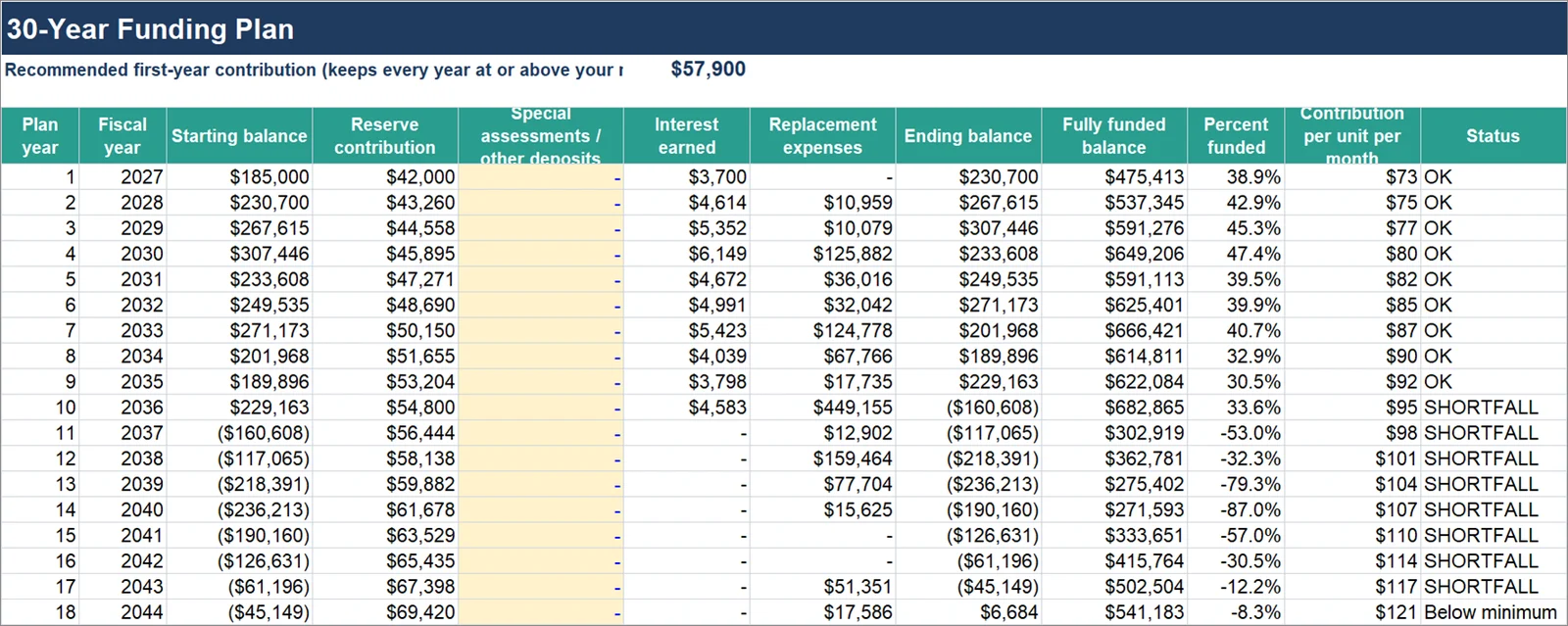Select plan year cell 18
The width and height of the screenshot is (1568, 626).
pos(40,612)
